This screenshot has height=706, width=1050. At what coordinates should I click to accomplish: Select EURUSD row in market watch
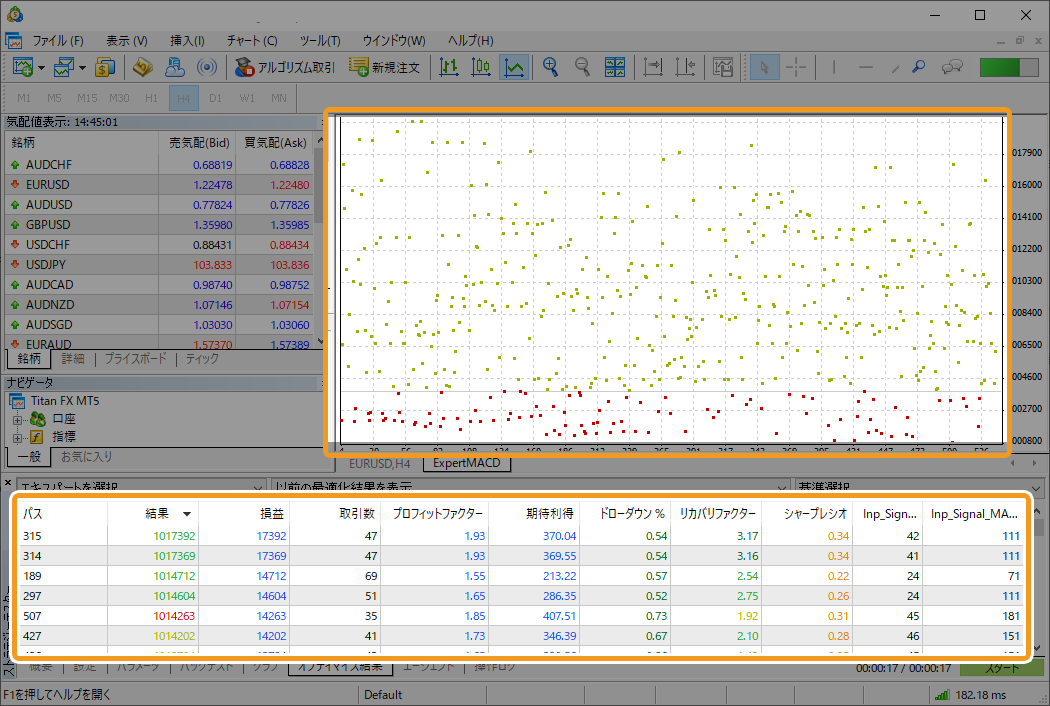[161, 185]
